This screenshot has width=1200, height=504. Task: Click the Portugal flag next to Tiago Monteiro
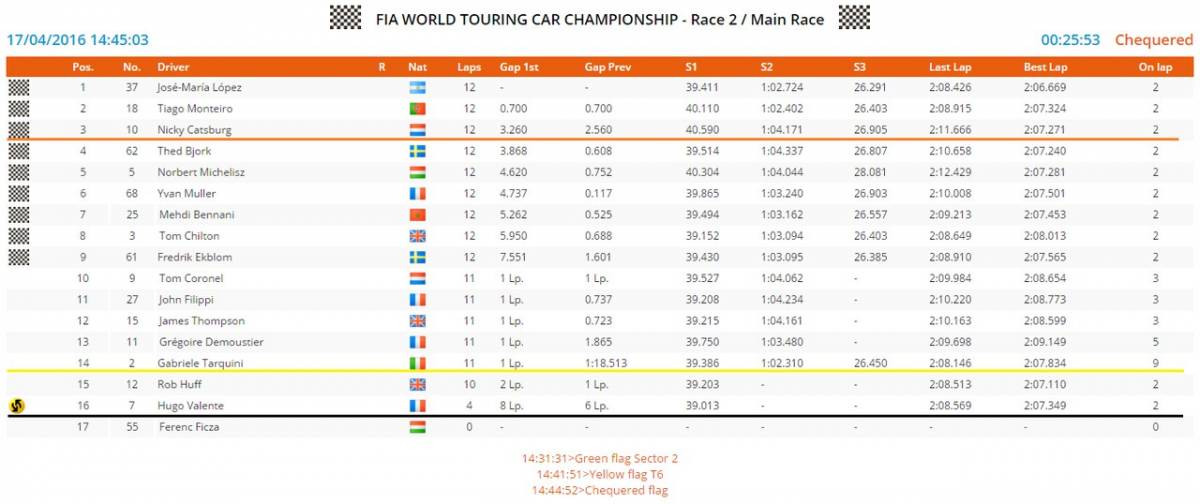click(417, 108)
